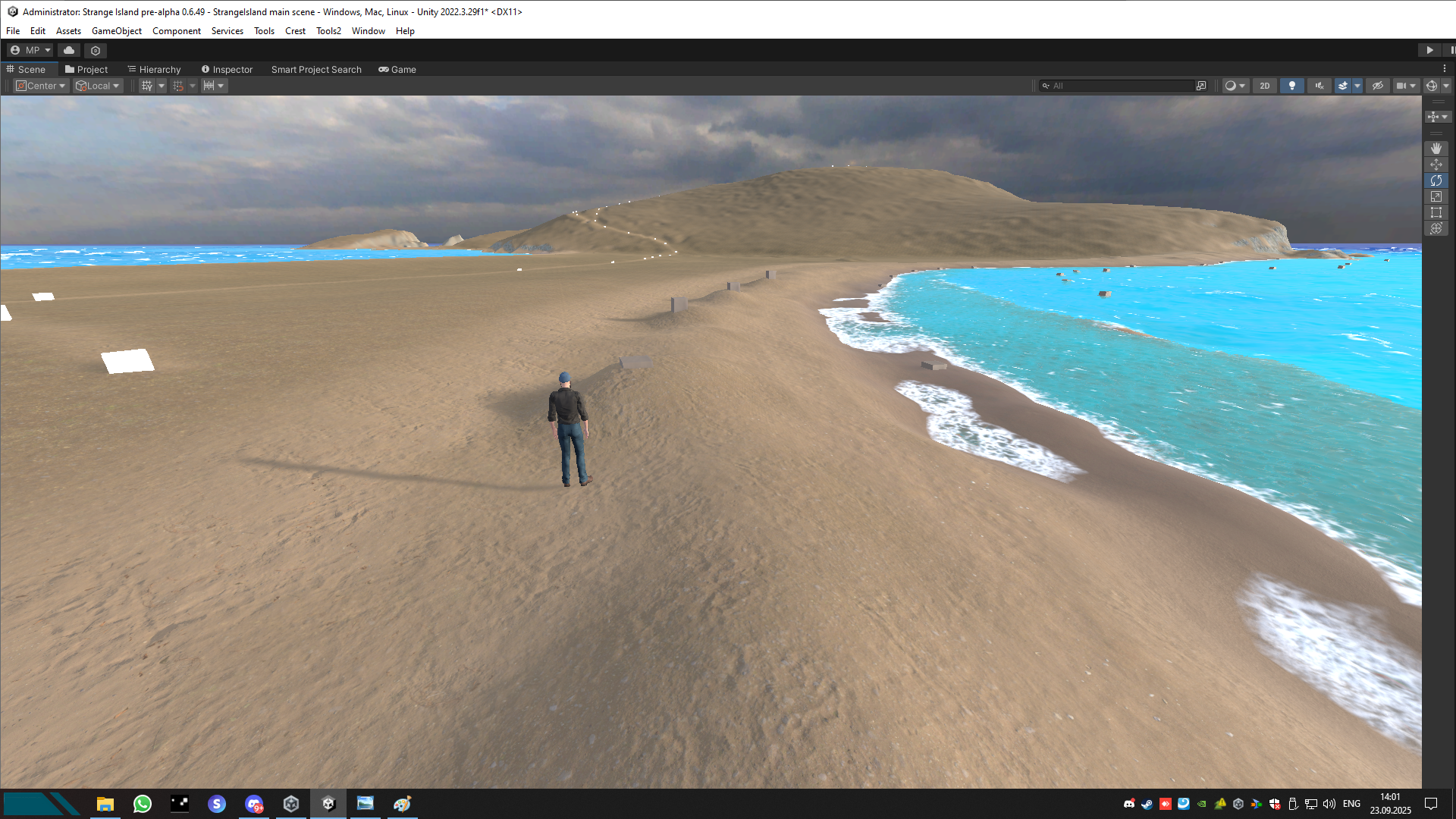Image resolution: width=1456 pixels, height=819 pixels.
Task: Toggle 2D scene view mode
Action: click(x=1264, y=86)
